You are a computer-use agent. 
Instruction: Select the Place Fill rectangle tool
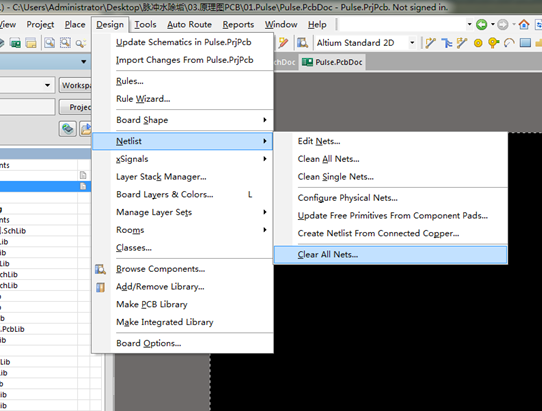[525, 43]
